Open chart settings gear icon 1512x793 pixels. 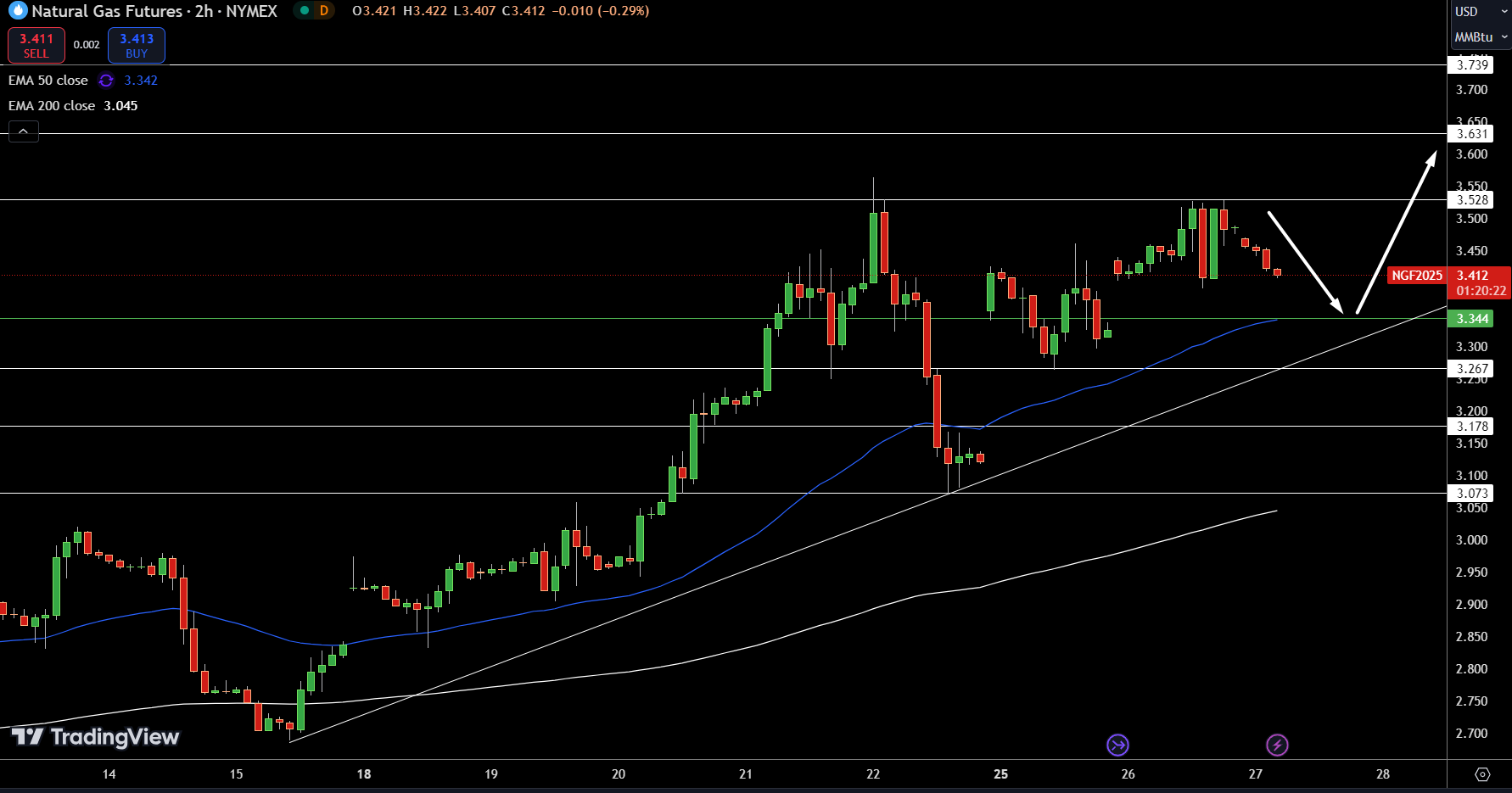(1482, 774)
